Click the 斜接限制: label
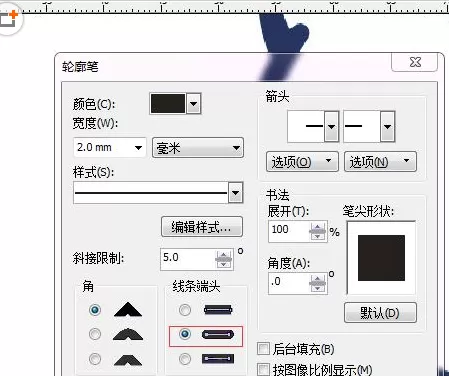Image resolution: width=449 pixels, height=376 pixels. click(98, 258)
